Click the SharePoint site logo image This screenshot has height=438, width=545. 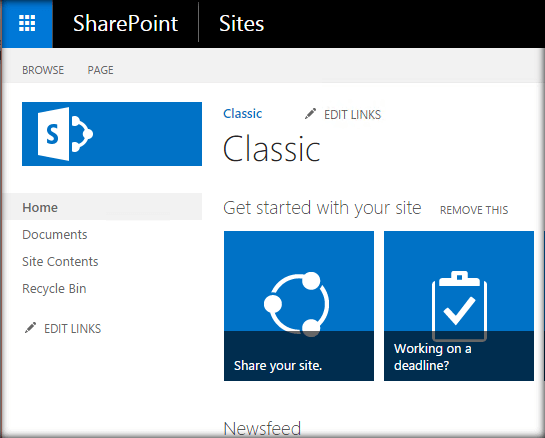pyautogui.click(x=112, y=134)
